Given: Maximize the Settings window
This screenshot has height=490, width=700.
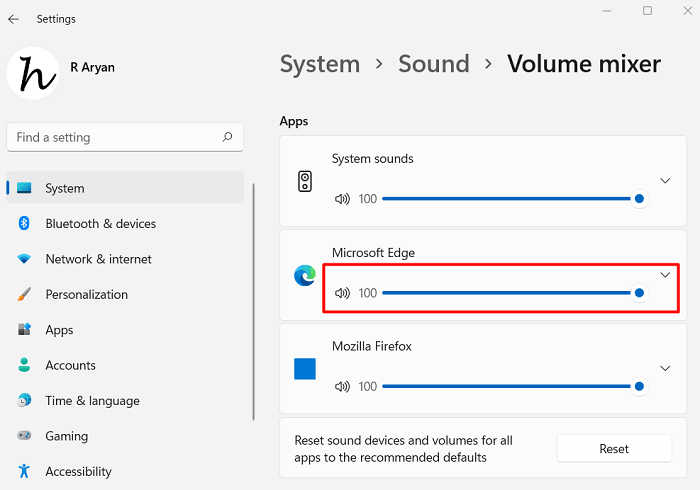Looking at the screenshot, I should (647, 11).
